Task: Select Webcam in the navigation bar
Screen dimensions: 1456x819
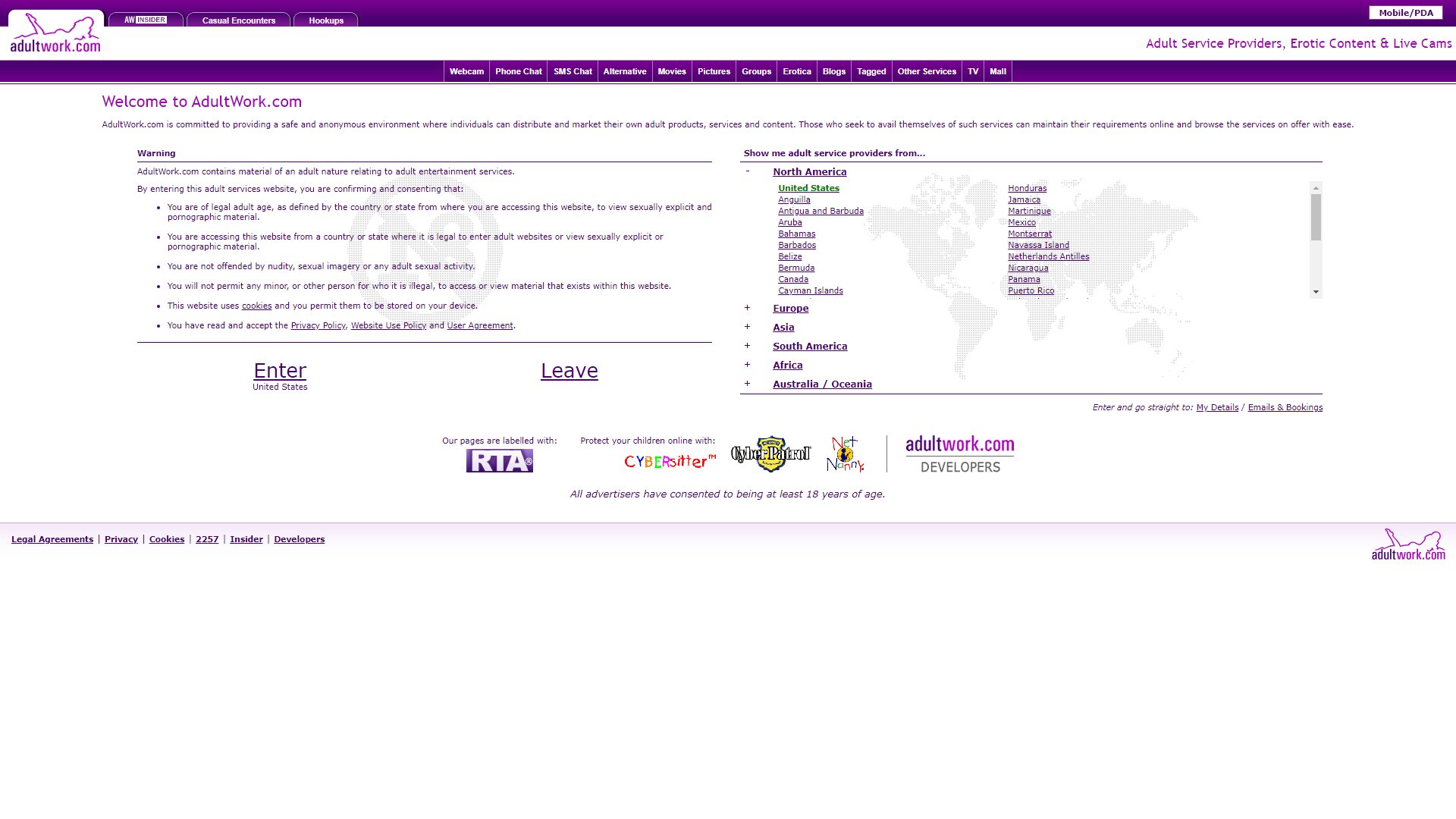Action: click(466, 71)
